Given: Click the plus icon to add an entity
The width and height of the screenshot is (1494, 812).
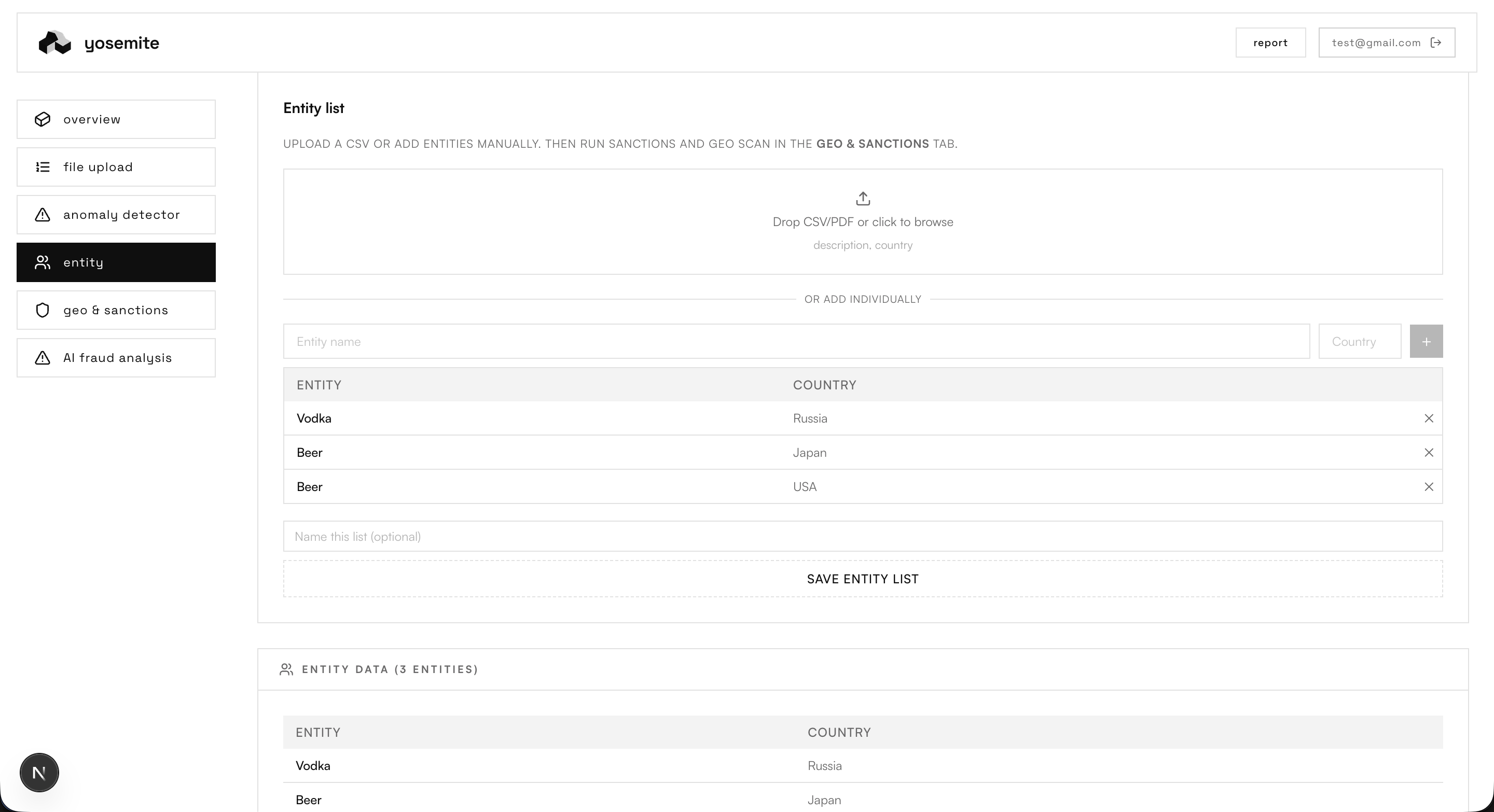Looking at the screenshot, I should [x=1426, y=341].
